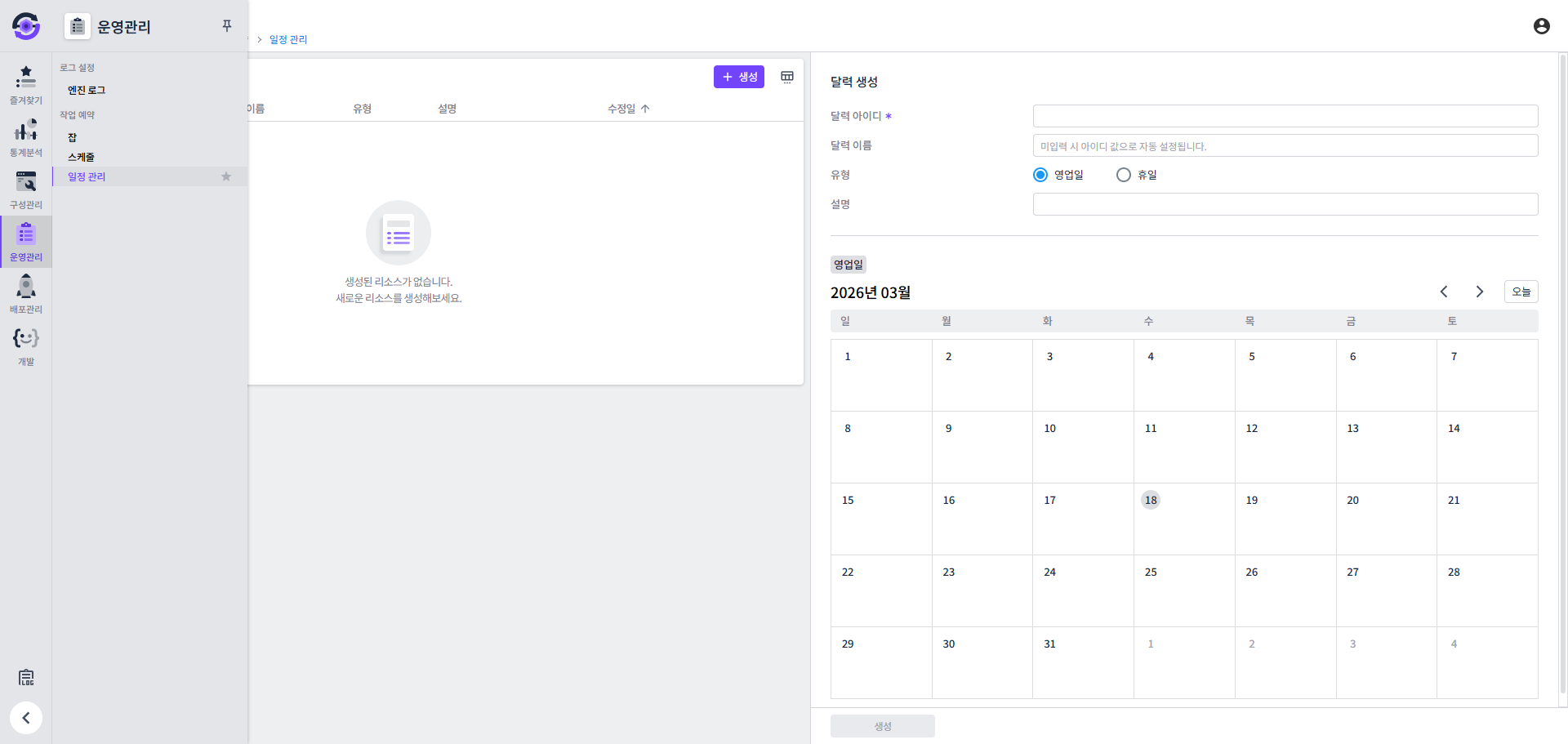Open the 배포관리 deployment section
The height and width of the screenshot is (744, 1568).
pos(26,294)
